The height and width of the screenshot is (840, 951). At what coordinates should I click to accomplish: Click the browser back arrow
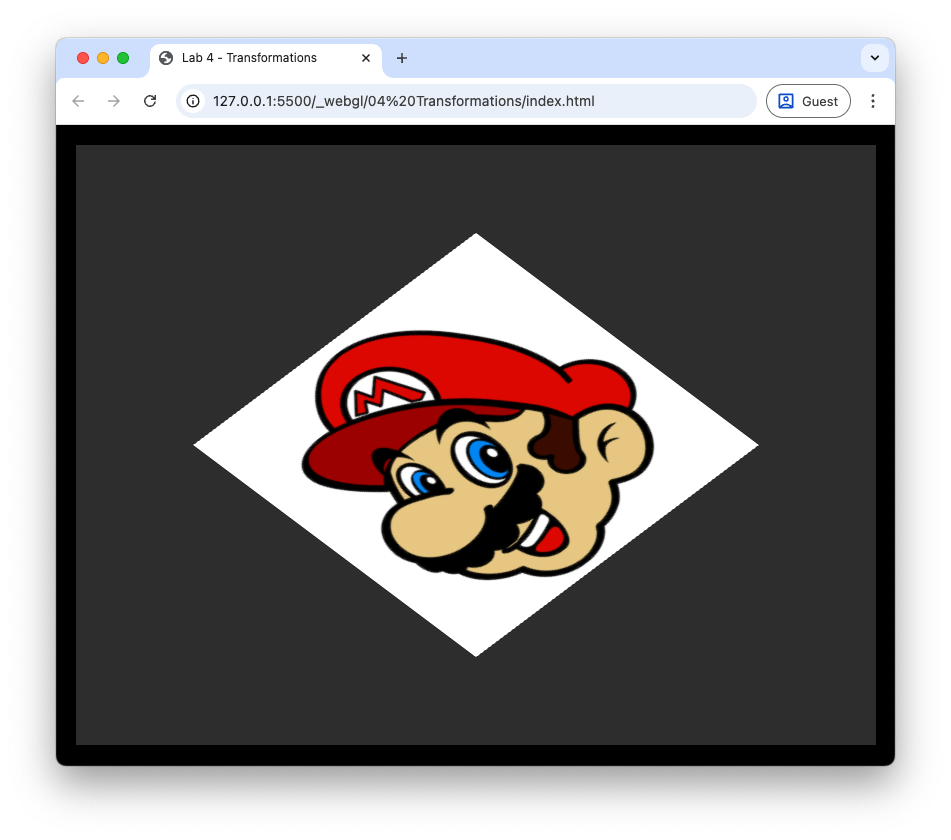click(x=78, y=101)
